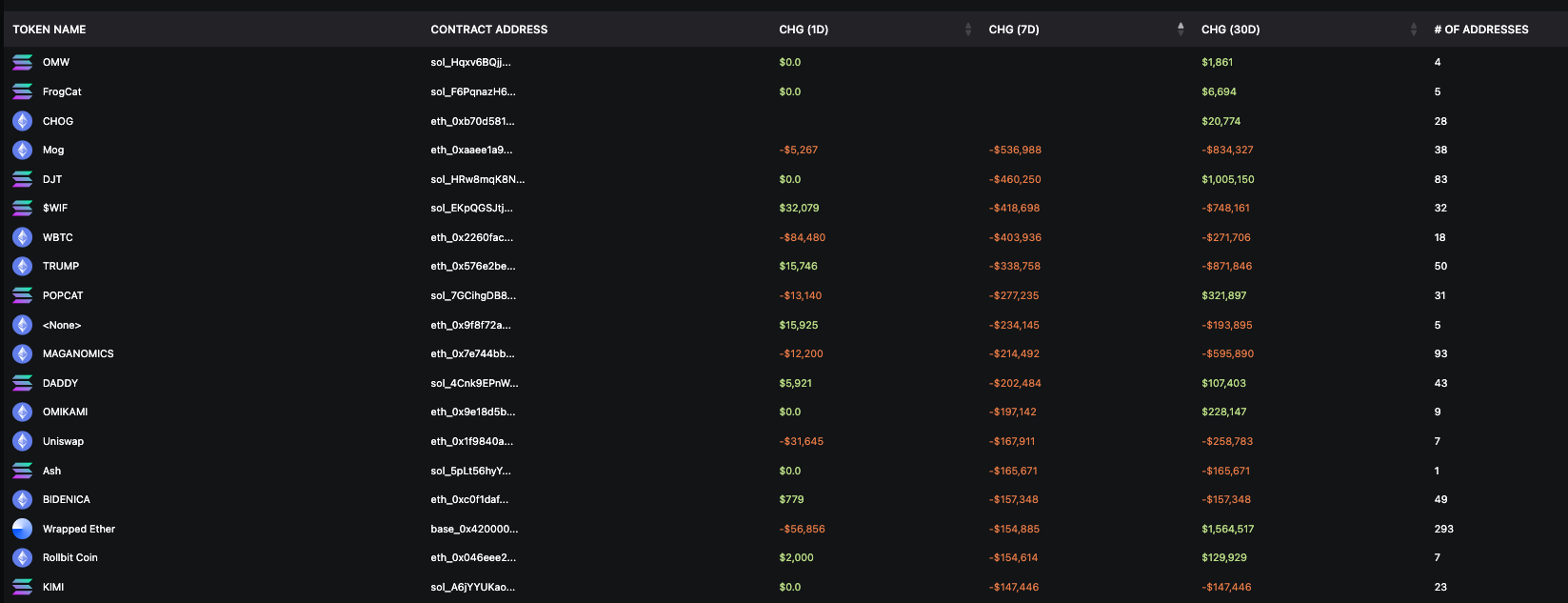Image resolution: width=1568 pixels, height=603 pixels.
Task: Click the CHG (1D) header label
Action: 804,30
